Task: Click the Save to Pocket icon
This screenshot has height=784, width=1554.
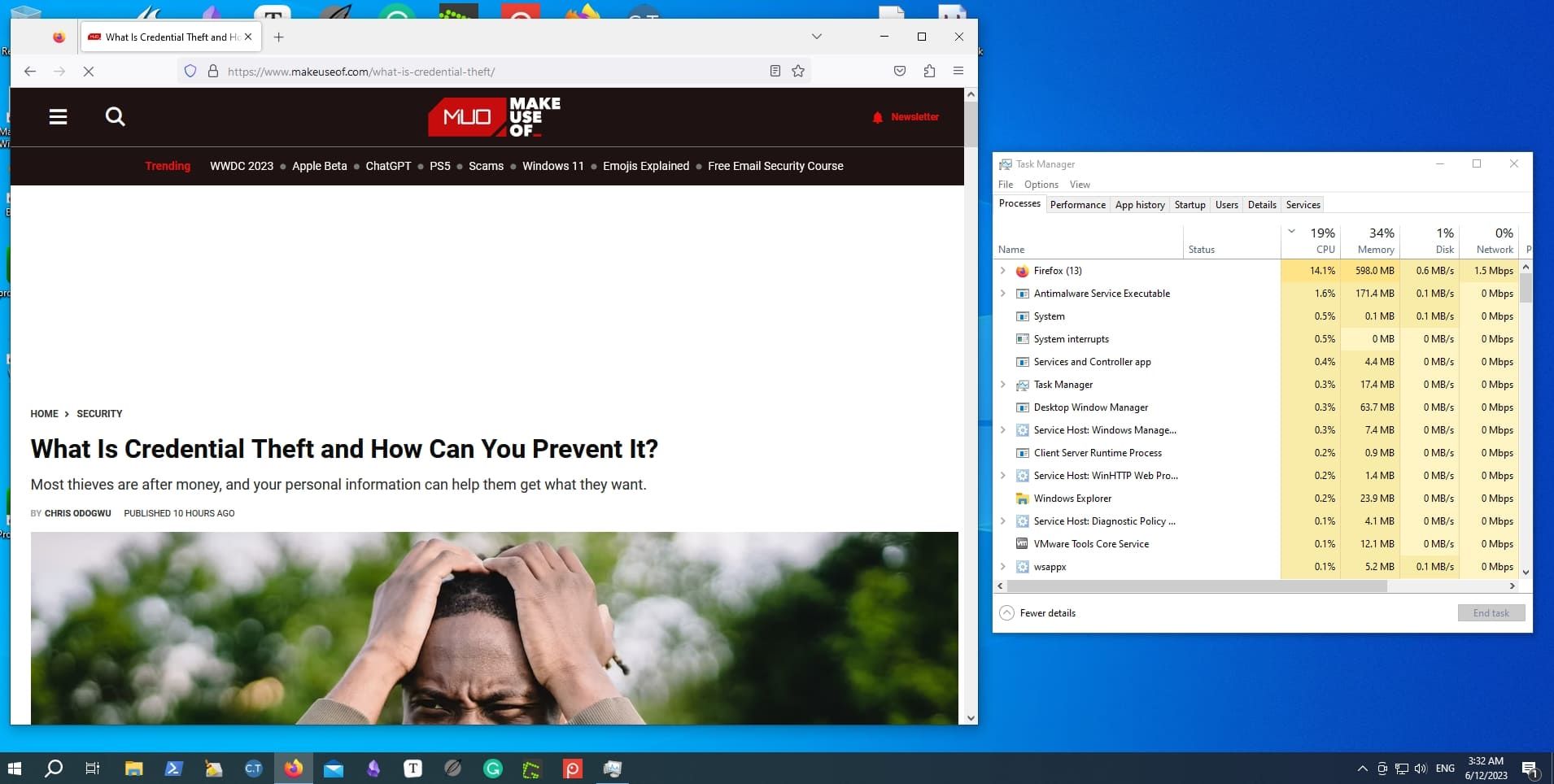Action: (899, 72)
